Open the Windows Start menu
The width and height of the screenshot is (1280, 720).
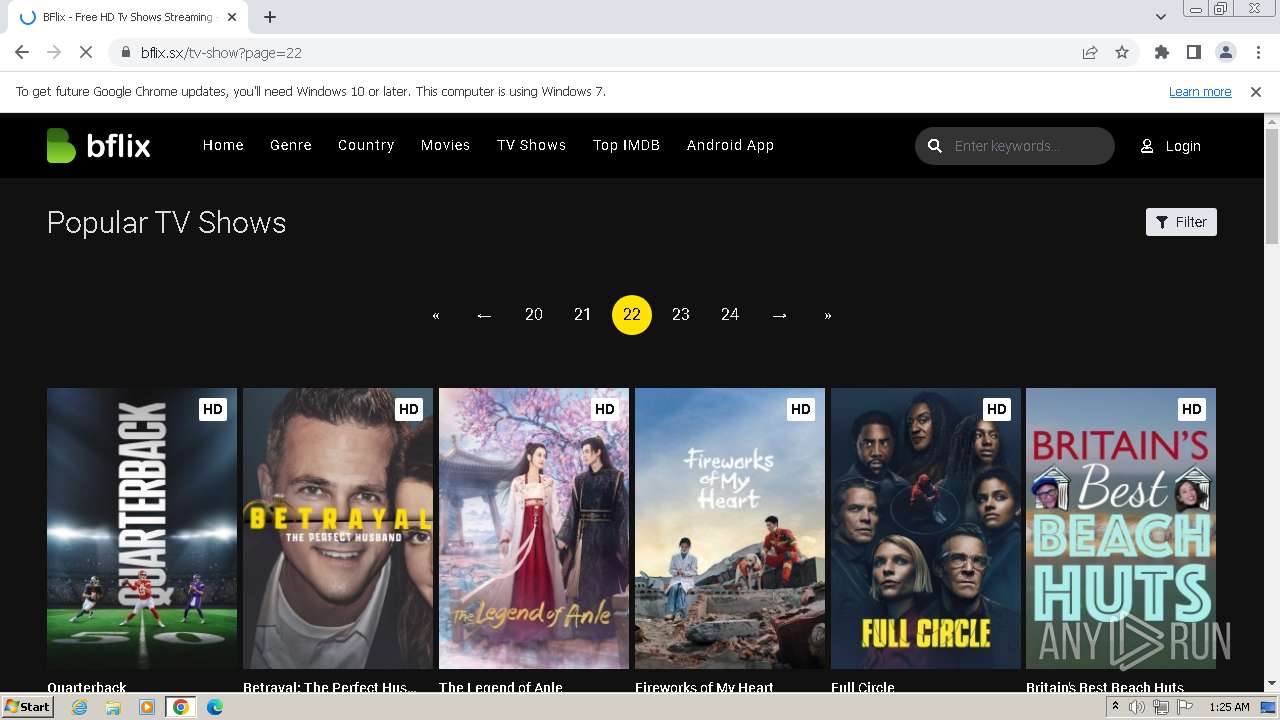[x=28, y=707]
